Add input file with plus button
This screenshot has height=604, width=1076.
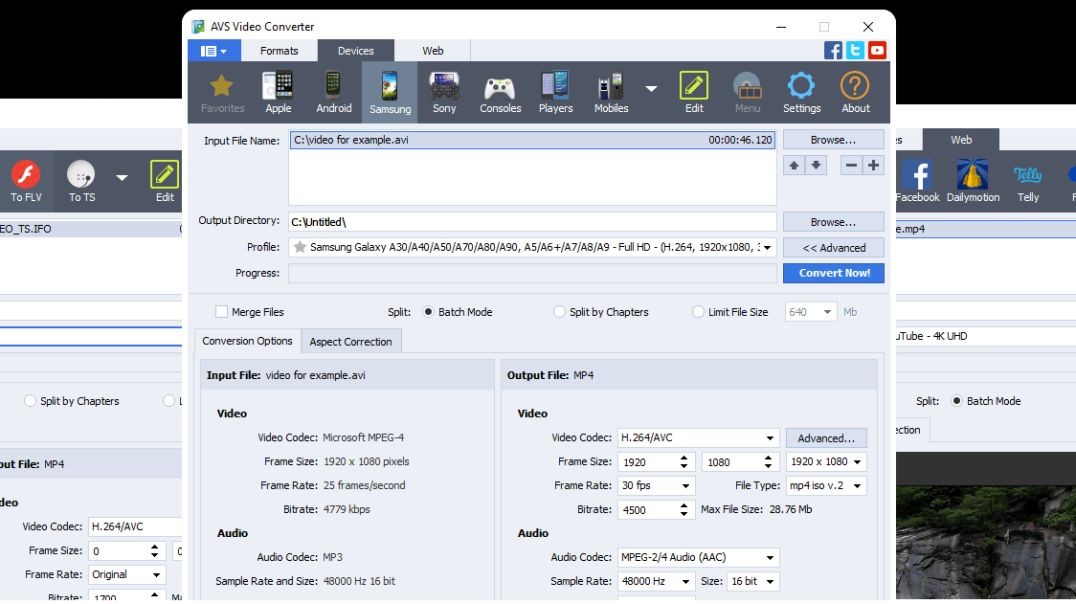(873, 165)
